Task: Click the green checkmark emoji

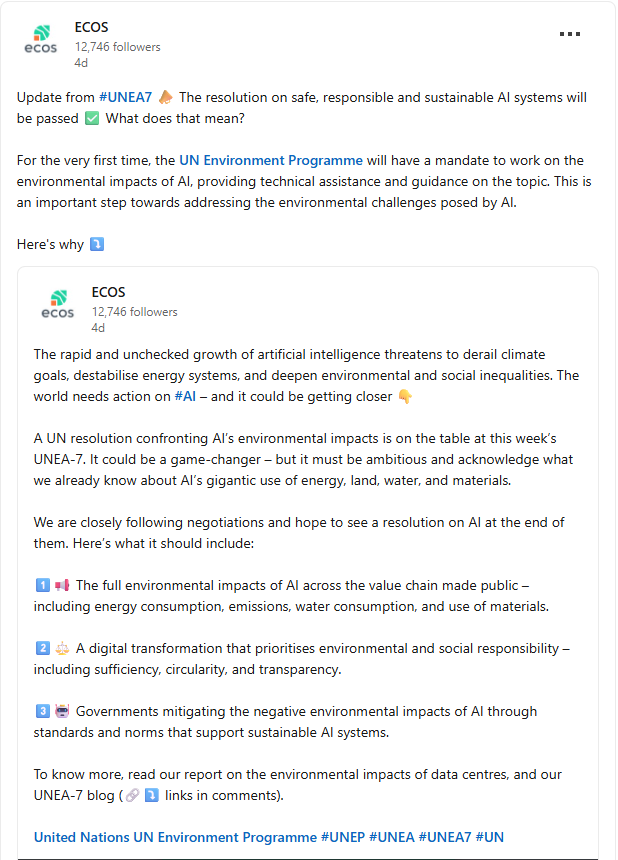Action: coord(92,118)
